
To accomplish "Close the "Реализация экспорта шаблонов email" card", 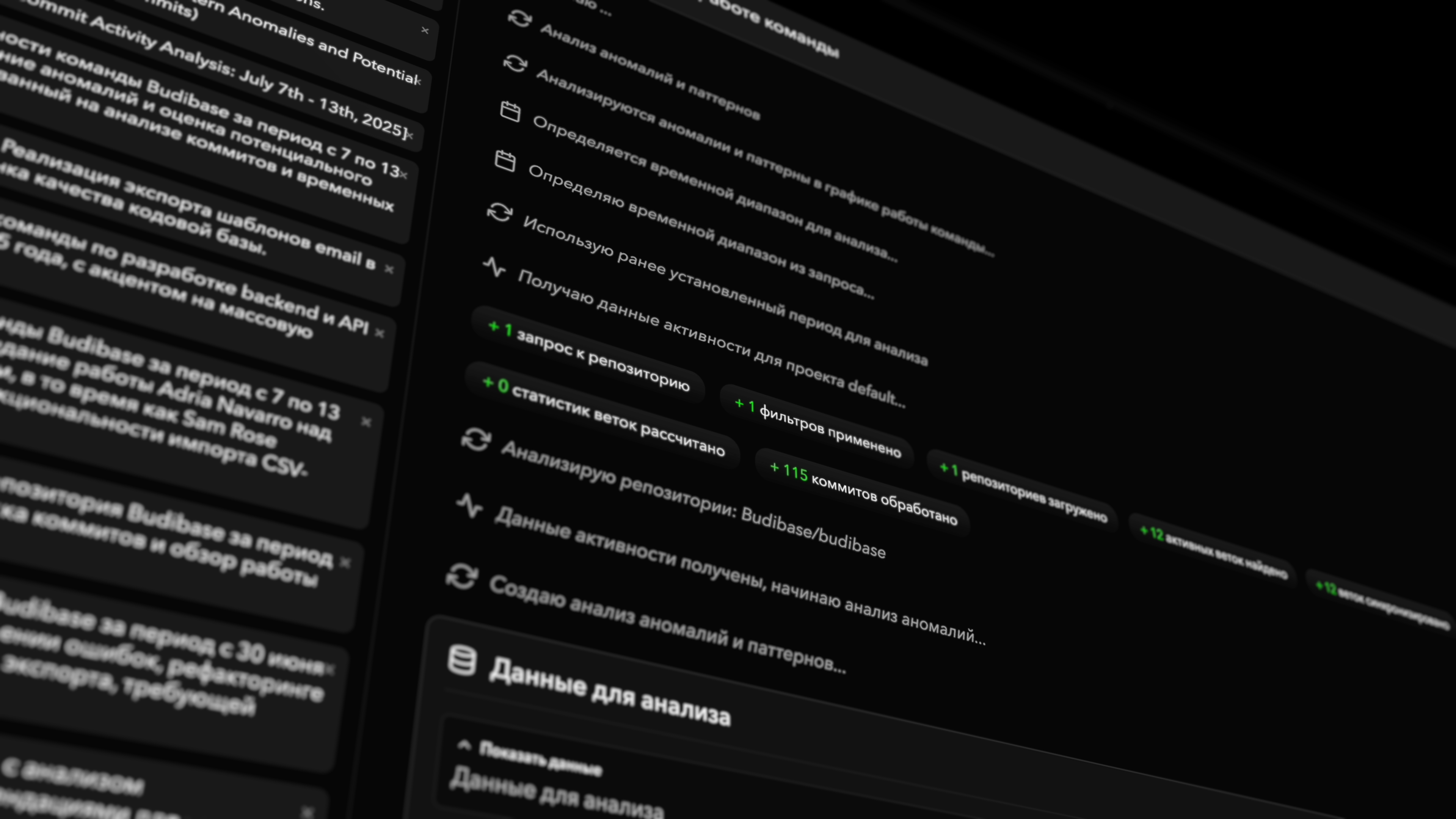I will (389, 269).
